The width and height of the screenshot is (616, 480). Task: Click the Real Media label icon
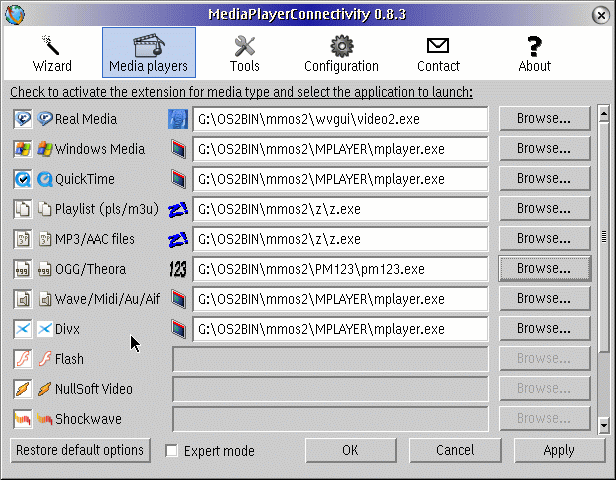(x=45, y=119)
